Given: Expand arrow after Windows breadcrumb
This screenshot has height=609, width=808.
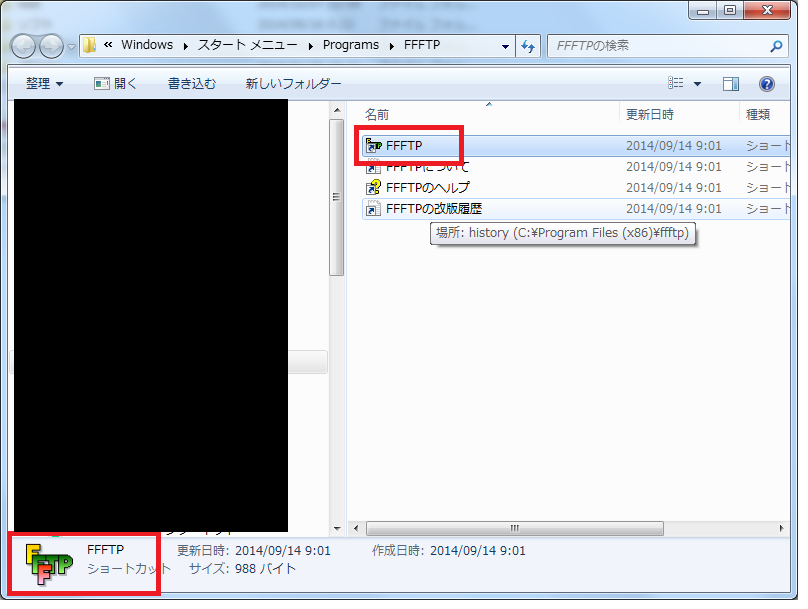Looking at the screenshot, I should point(186,46).
